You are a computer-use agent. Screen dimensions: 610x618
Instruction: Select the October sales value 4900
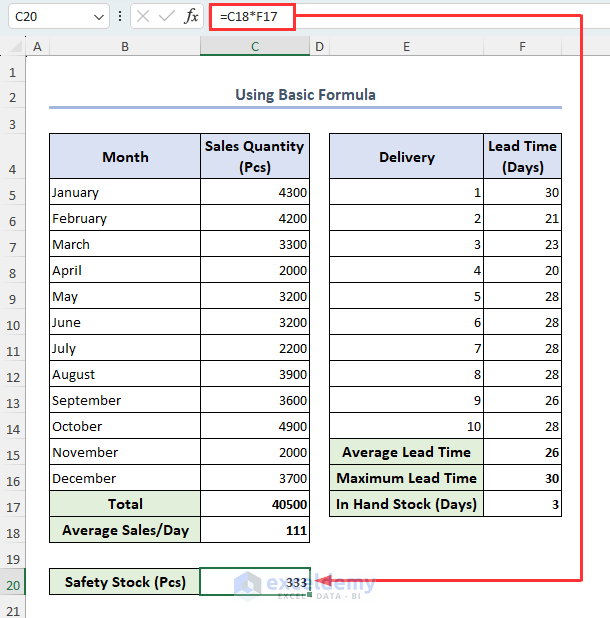click(x=255, y=426)
